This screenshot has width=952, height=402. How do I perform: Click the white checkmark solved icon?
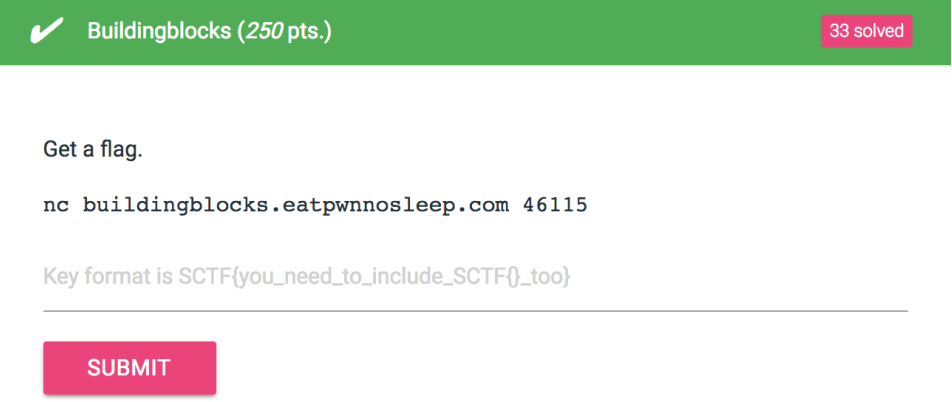pyautogui.click(x=47, y=30)
